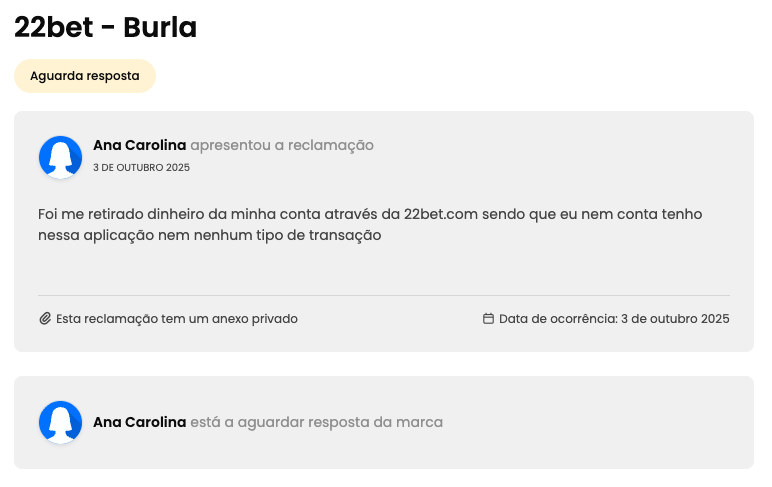
Task: Click the calendar icon beside occurrence date
Action: [488, 319]
